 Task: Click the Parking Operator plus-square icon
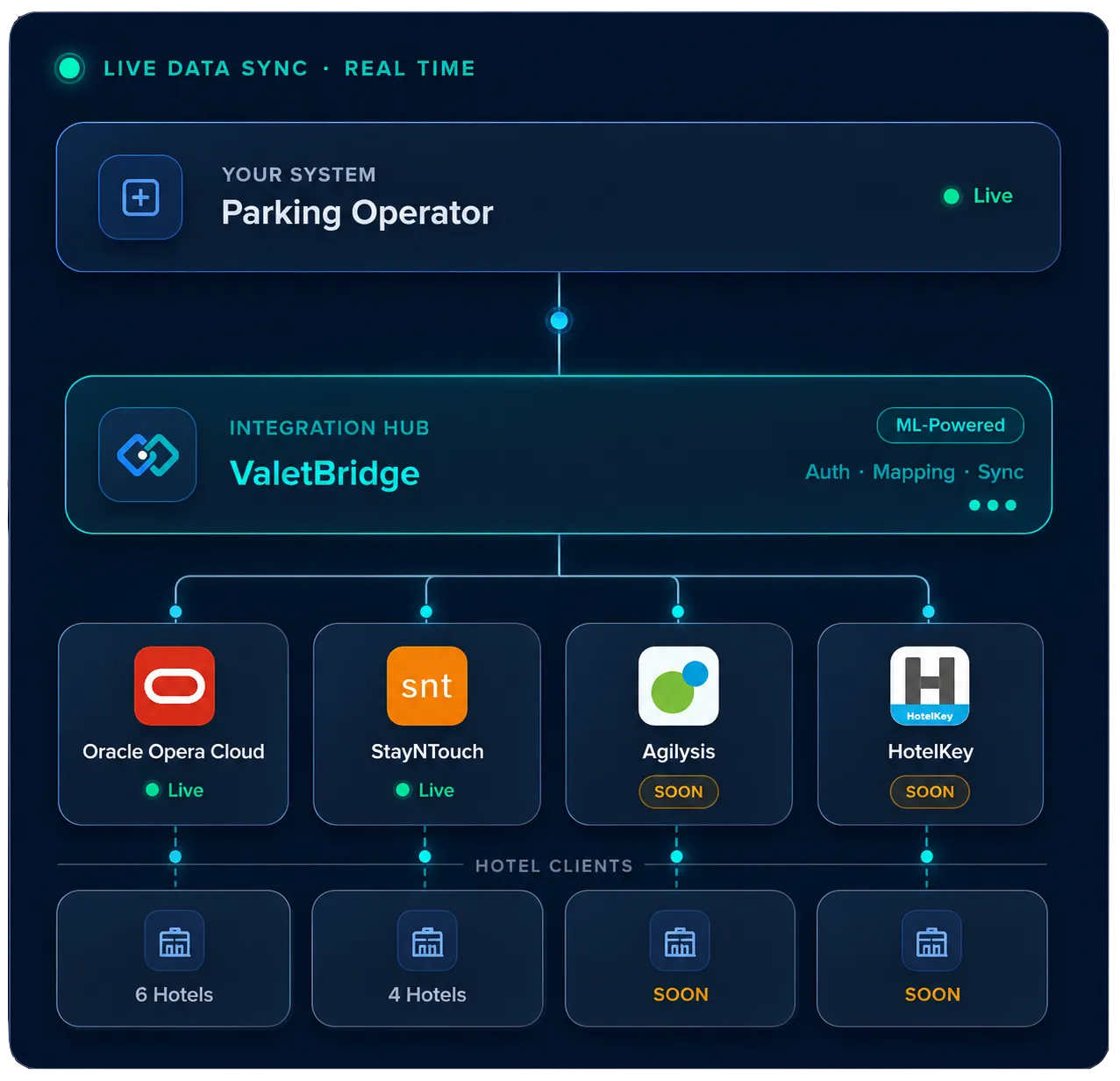point(140,197)
